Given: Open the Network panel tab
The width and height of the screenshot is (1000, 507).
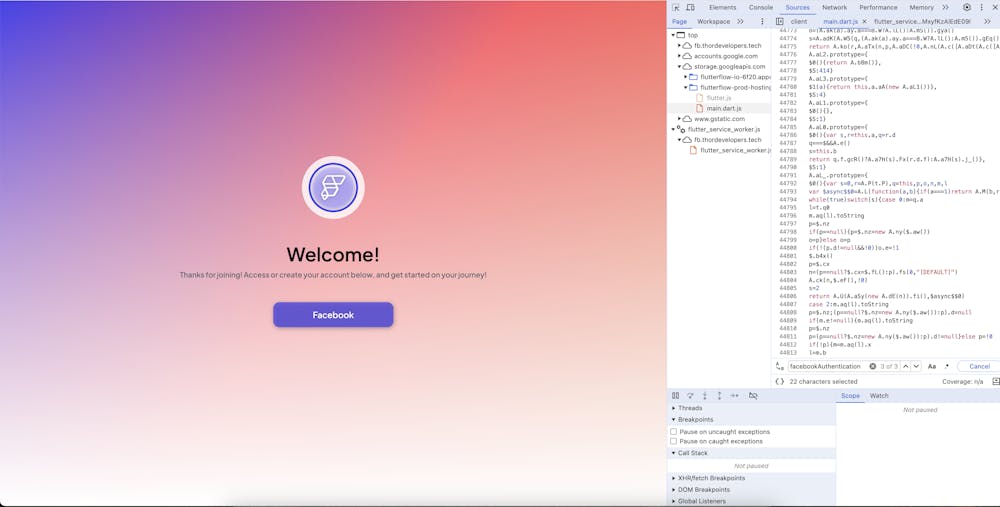Looking at the screenshot, I should pyautogui.click(x=834, y=8).
